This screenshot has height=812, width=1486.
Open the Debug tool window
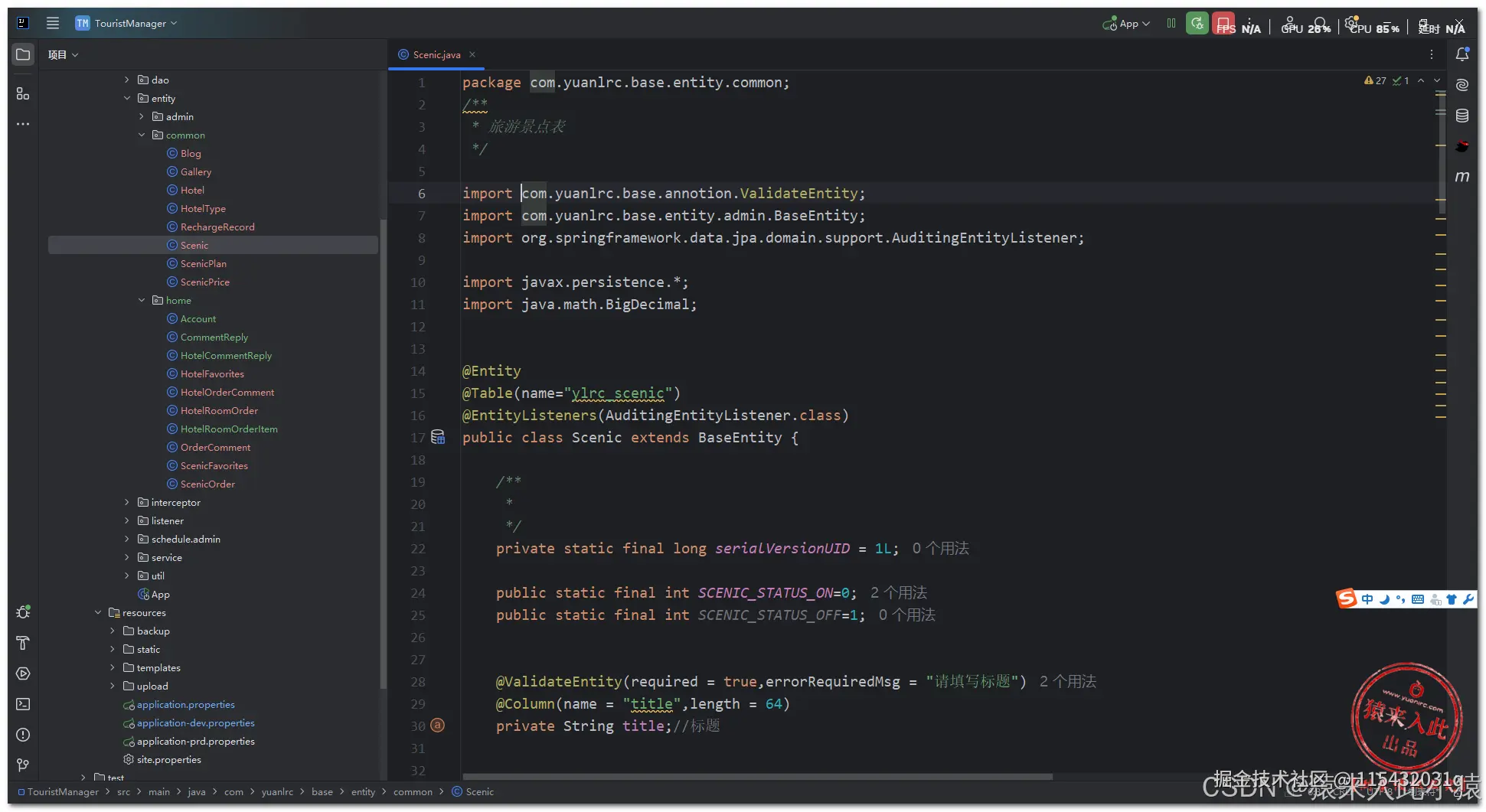tap(23, 612)
